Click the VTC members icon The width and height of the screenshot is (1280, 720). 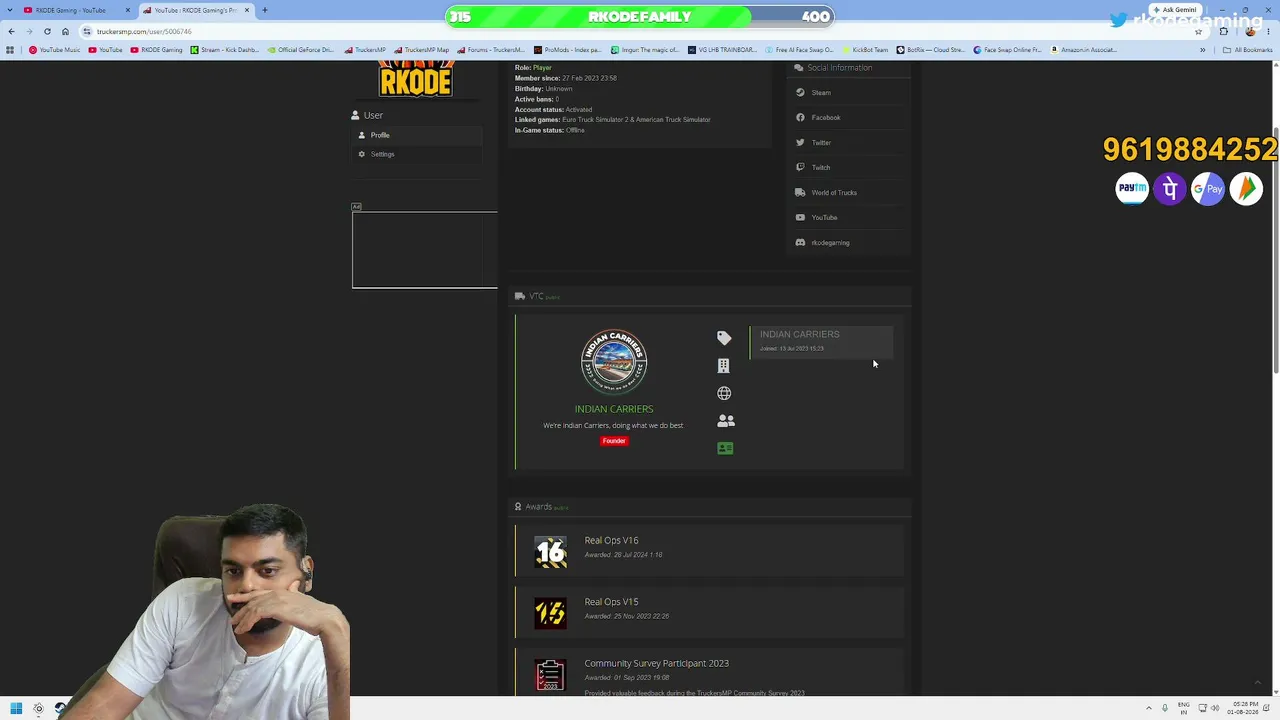click(725, 421)
